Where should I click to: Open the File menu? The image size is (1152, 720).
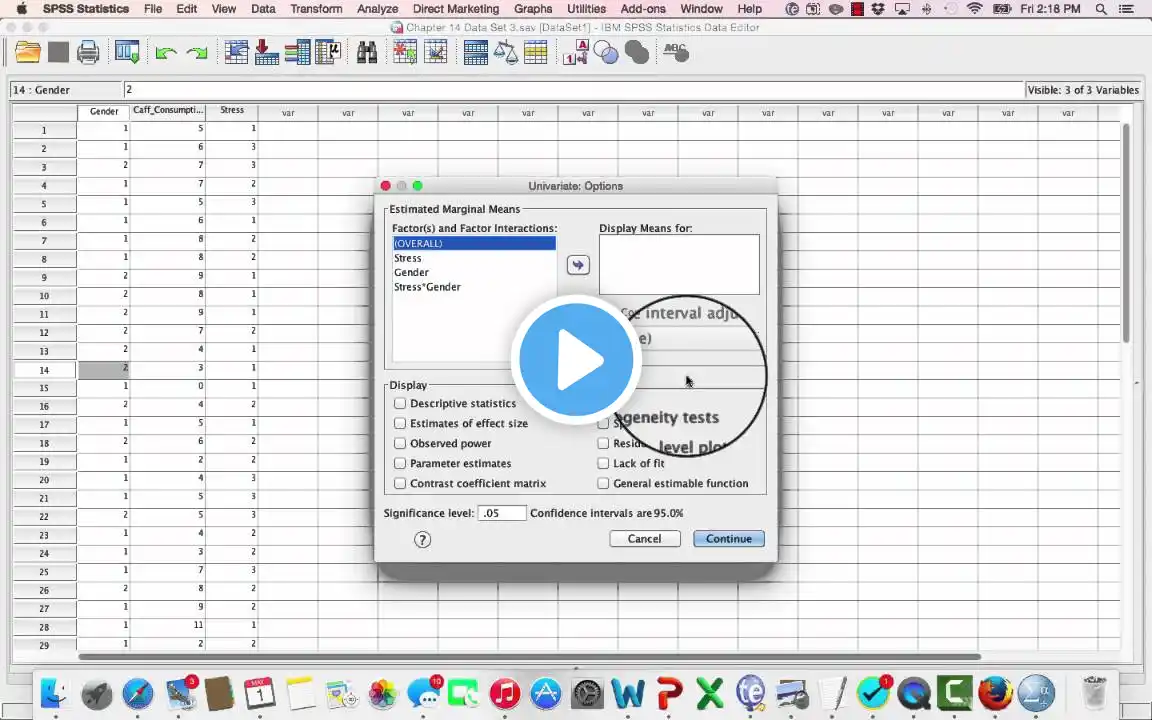click(x=153, y=9)
